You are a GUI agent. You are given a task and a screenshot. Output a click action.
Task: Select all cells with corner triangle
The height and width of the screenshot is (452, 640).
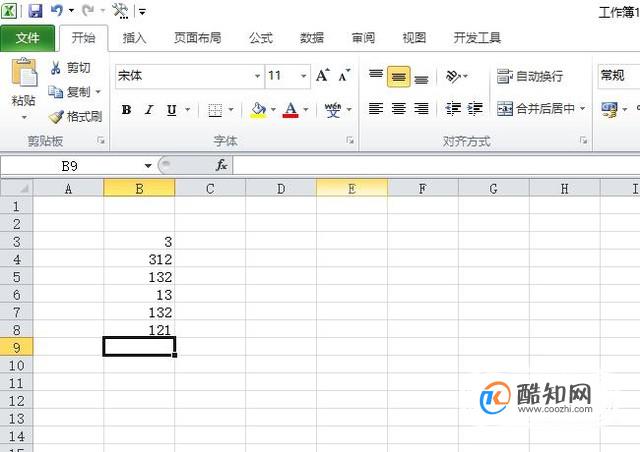(16, 188)
